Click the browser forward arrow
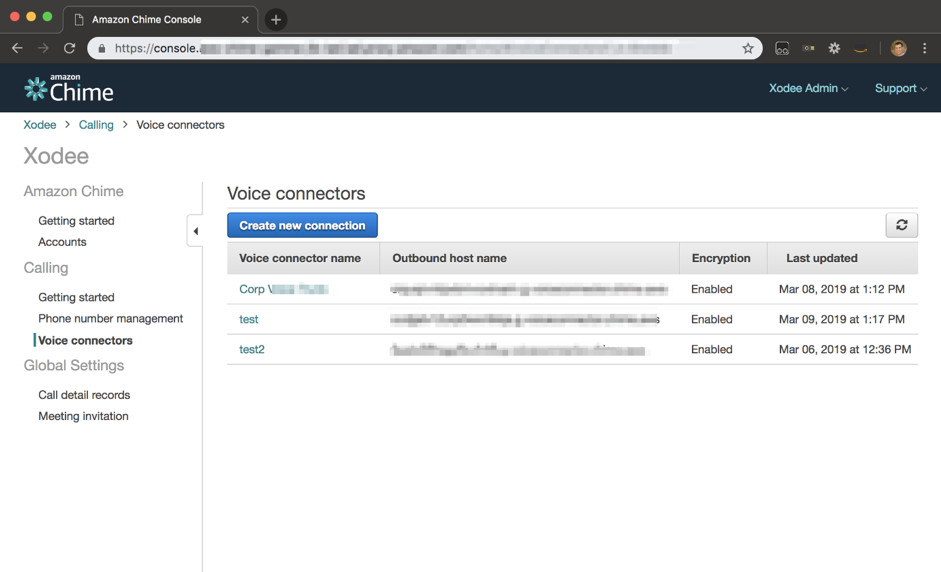 coord(43,48)
